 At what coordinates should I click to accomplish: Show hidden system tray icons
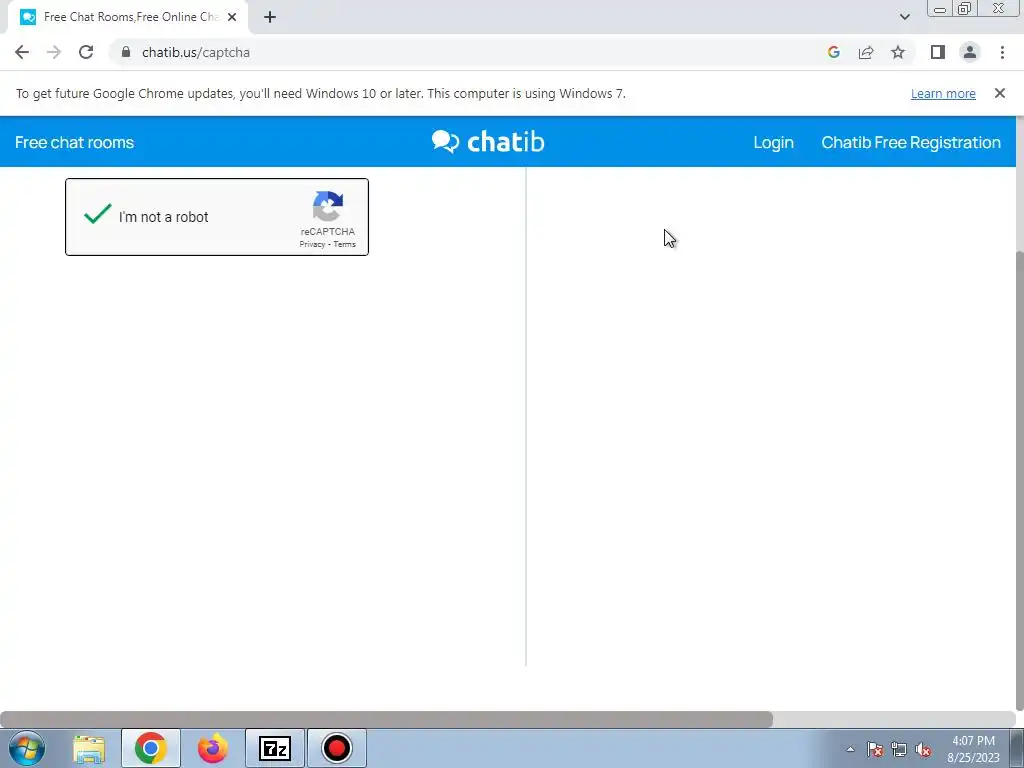(x=850, y=750)
